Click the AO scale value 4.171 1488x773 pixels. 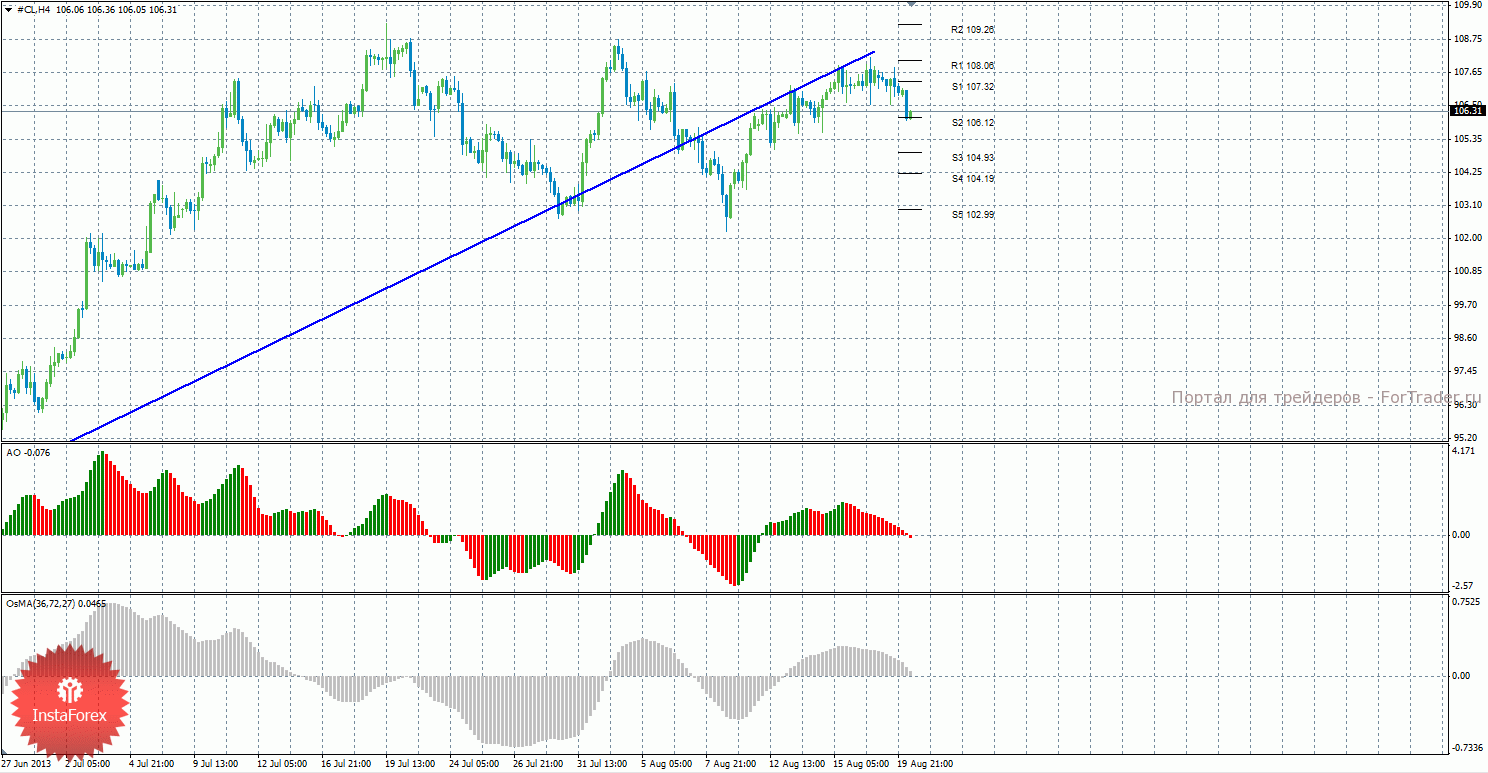1463,452
